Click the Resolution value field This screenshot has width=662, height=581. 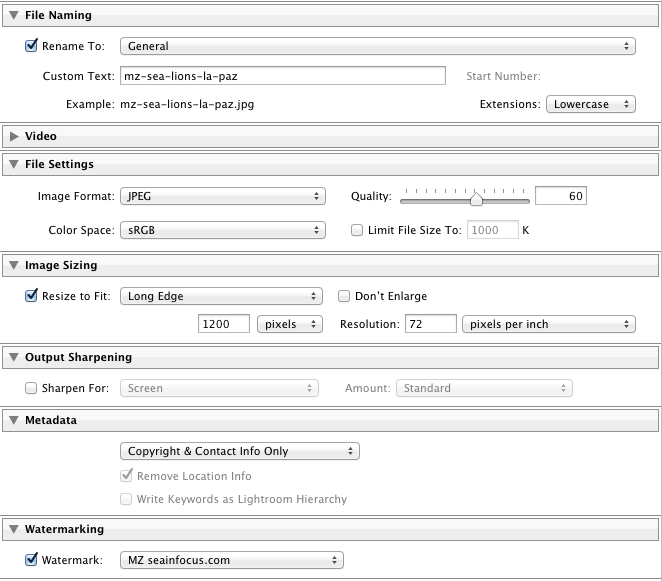430,324
